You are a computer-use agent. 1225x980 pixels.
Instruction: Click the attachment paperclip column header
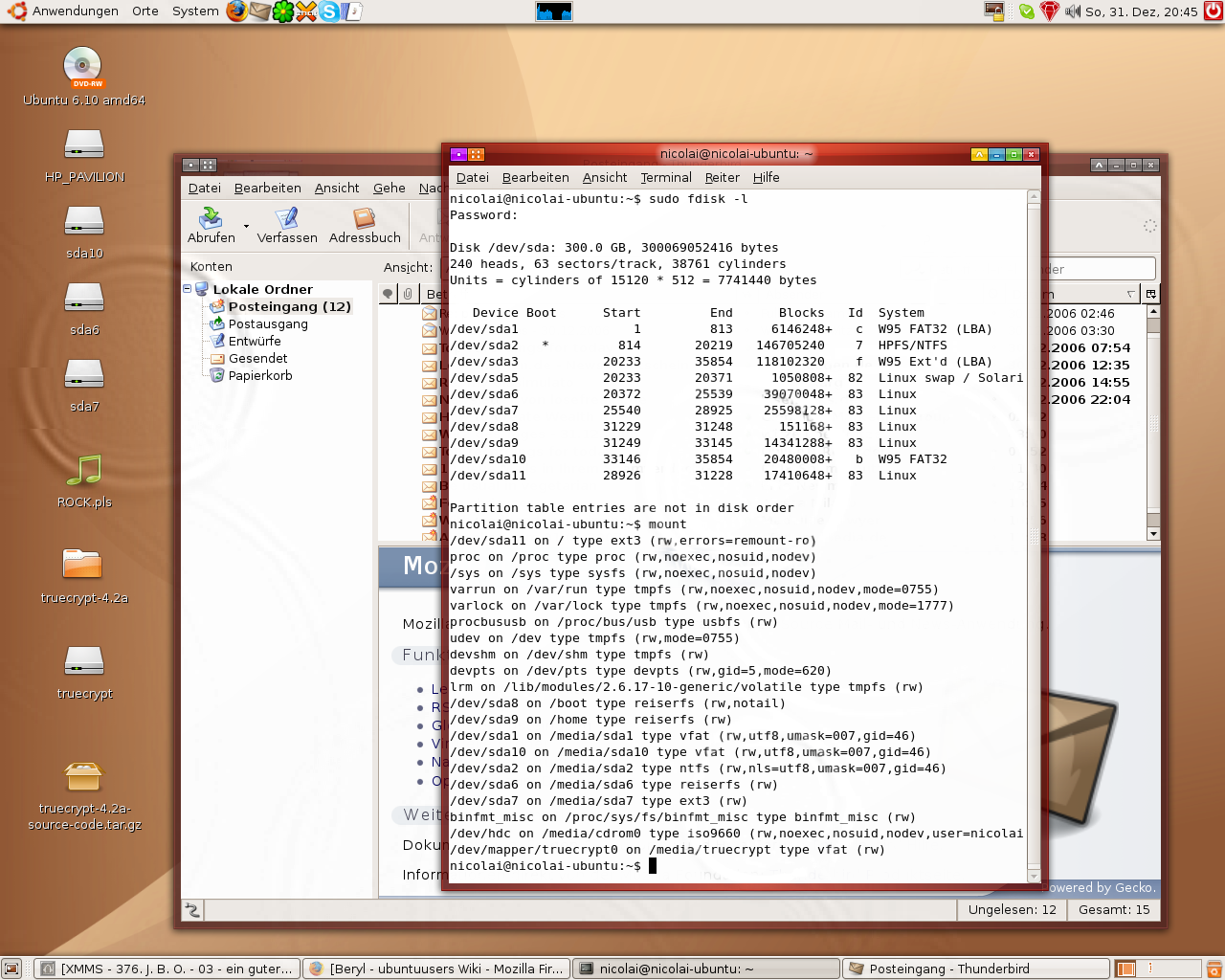408,294
